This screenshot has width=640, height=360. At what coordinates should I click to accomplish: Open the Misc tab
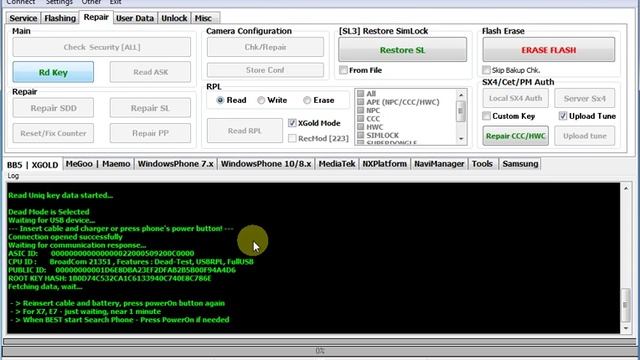click(203, 18)
